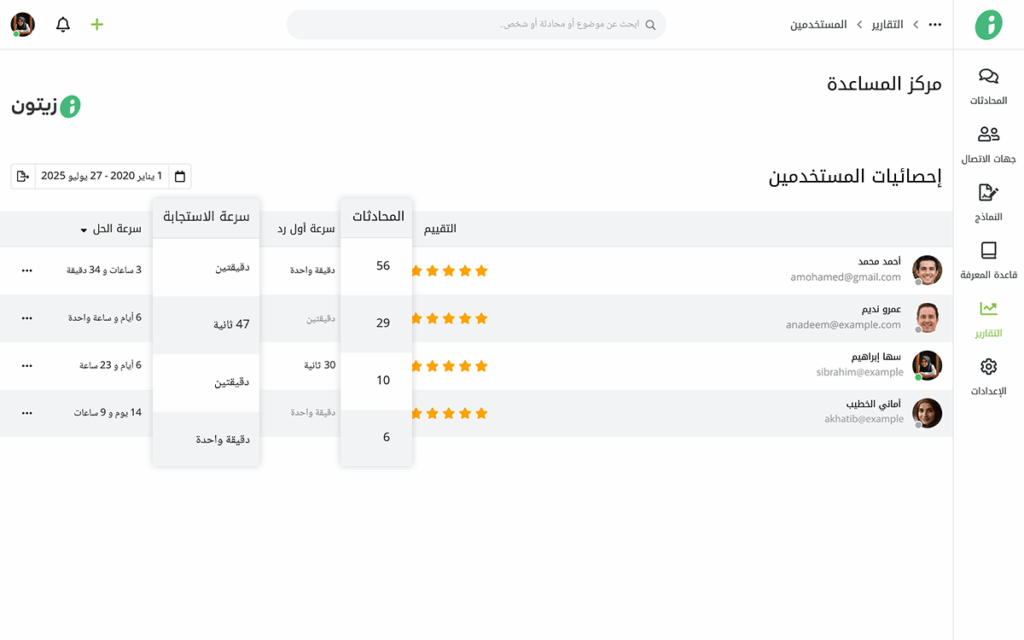Click email amohamed@gmail.com
This screenshot has height=640, width=1024.
pos(845,277)
